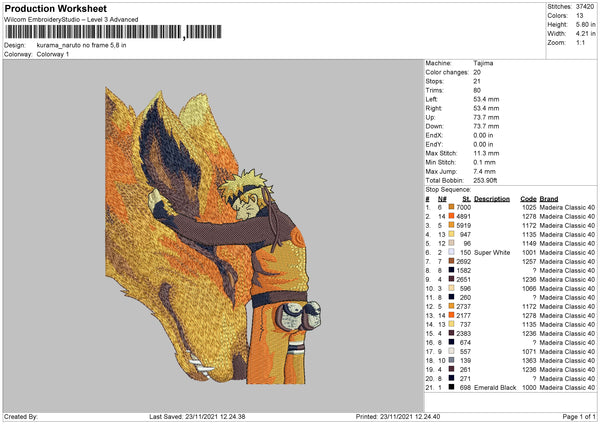Click stitch count 7000 in stop row 1

coord(463,207)
